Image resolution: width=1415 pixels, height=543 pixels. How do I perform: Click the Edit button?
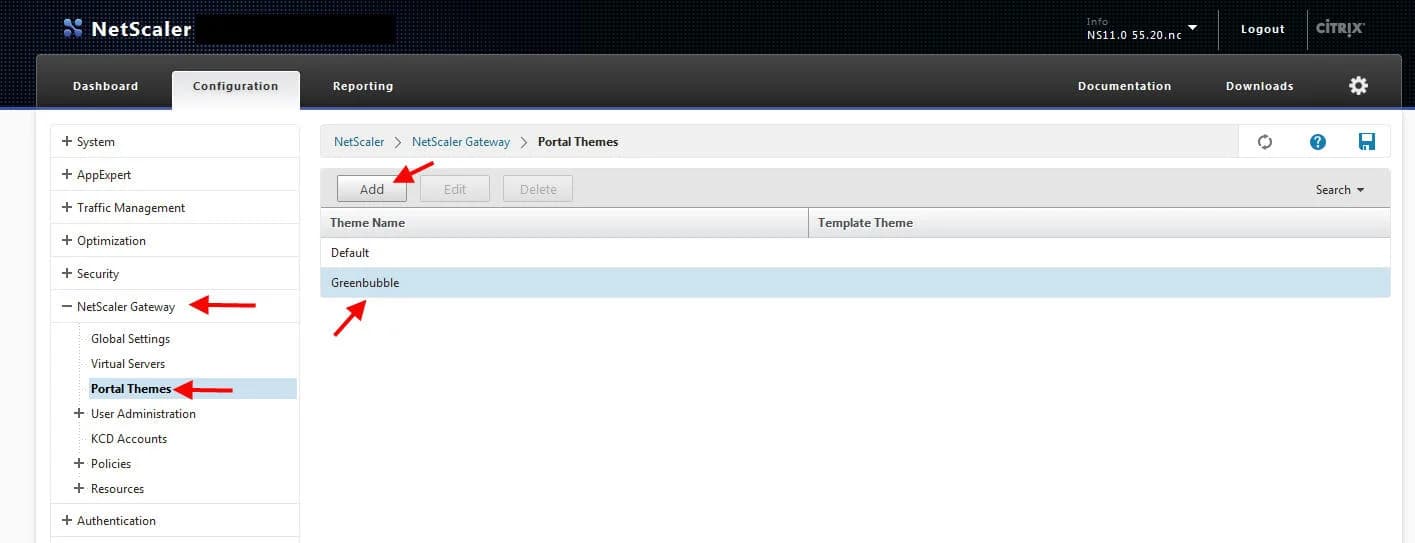pos(455,189)
